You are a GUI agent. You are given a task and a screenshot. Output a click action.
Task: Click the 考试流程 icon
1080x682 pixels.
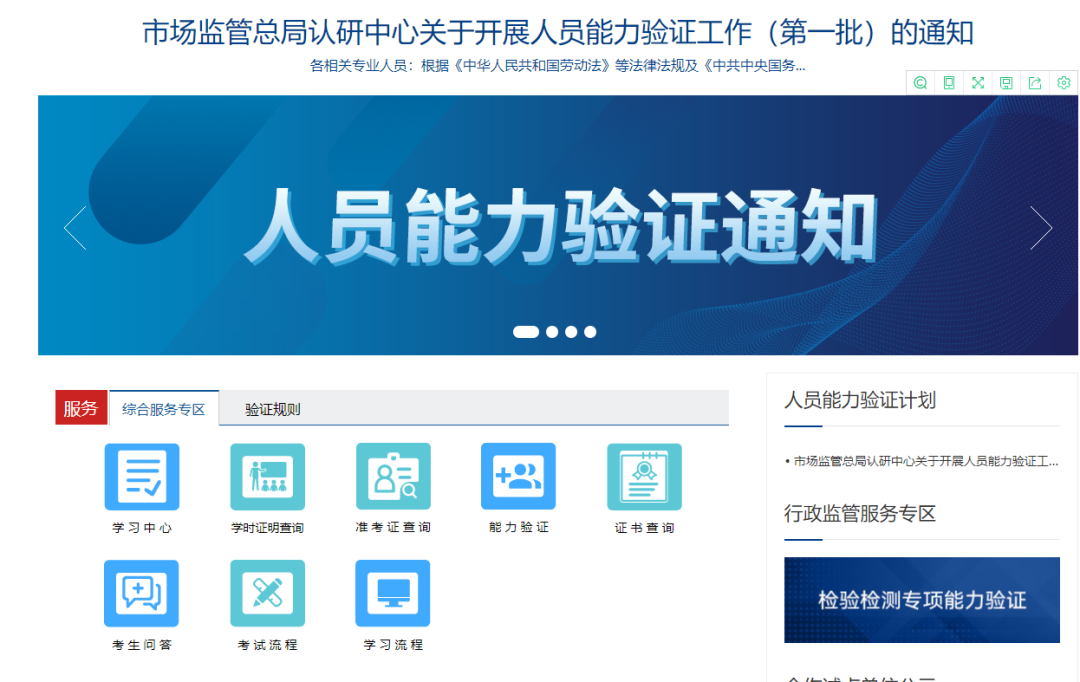click(267, 593)
